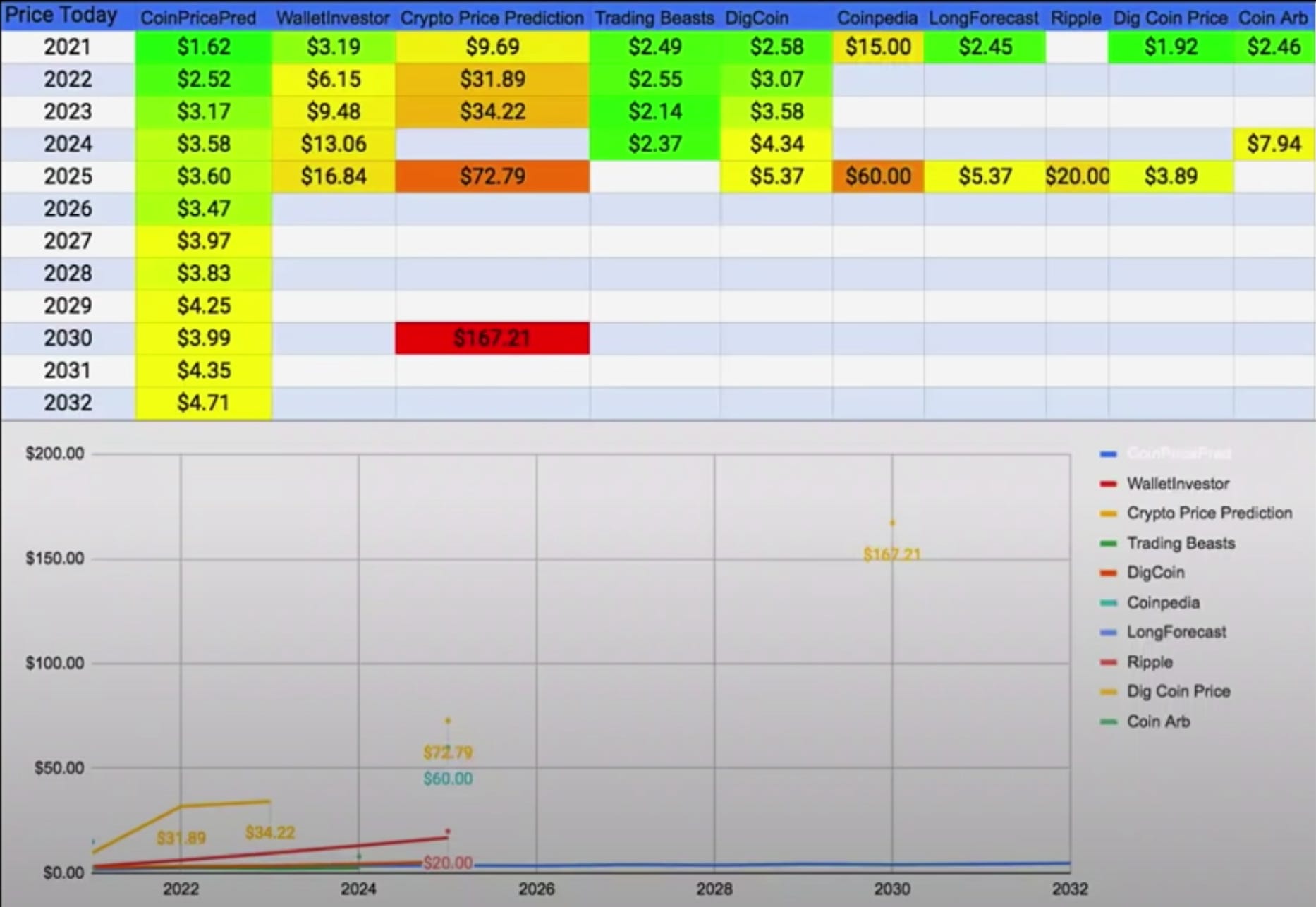
Task: Click the $2.37 cell
Action: [655, 144]
